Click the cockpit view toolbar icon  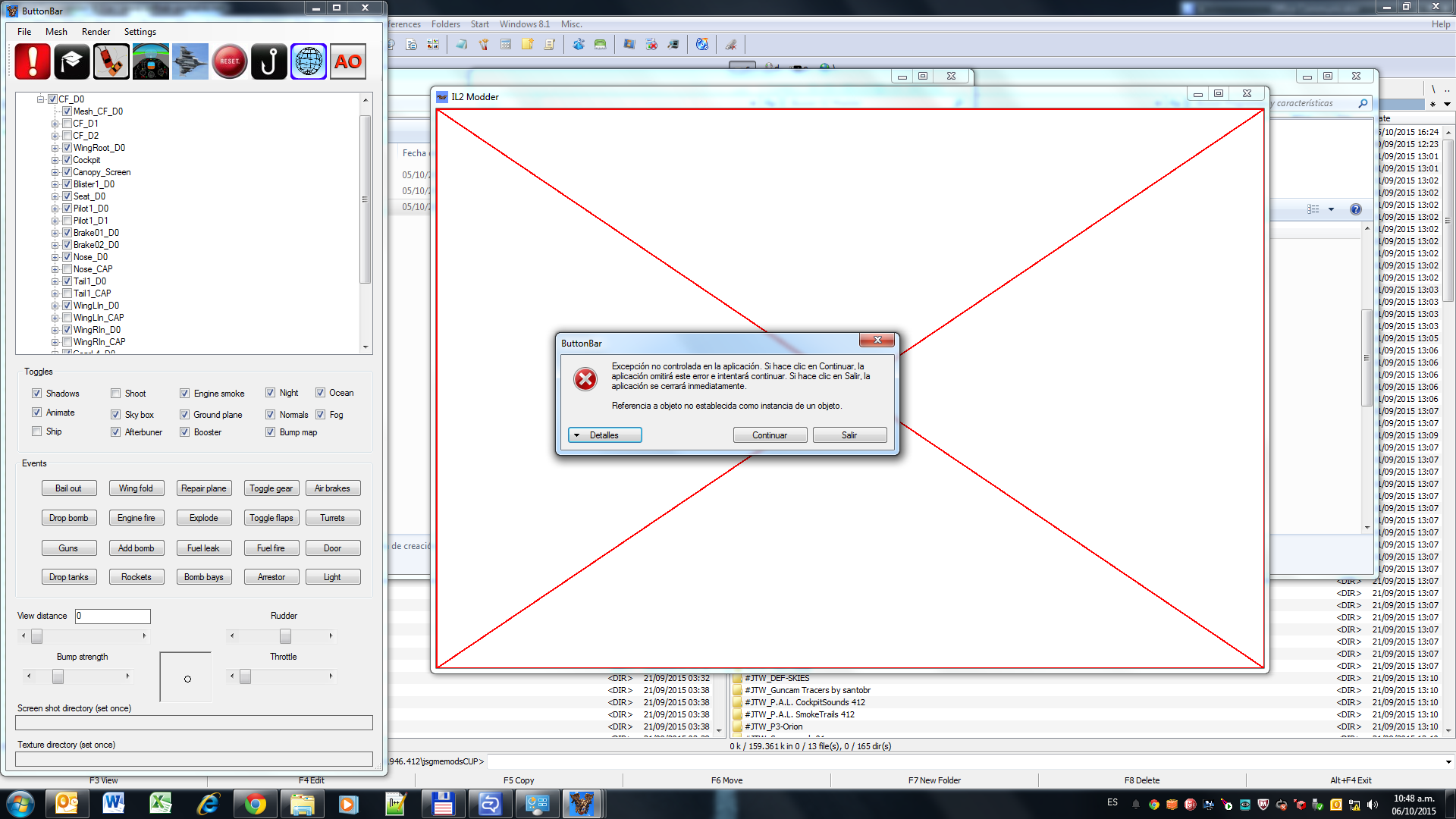[151, 61]
